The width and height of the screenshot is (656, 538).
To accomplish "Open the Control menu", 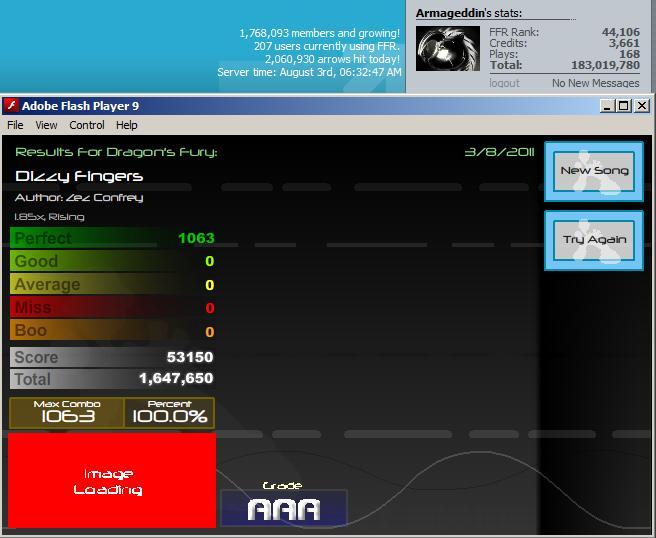I will coord(87,125).
